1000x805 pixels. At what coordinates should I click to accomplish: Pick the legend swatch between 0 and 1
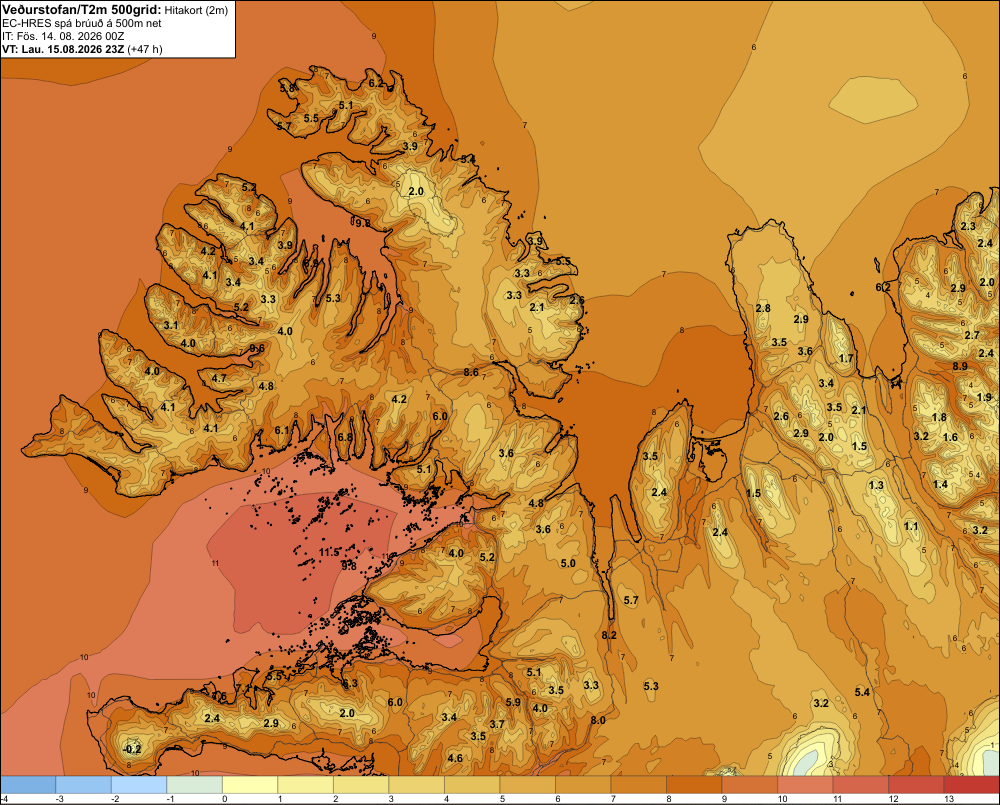coord(250,785)
